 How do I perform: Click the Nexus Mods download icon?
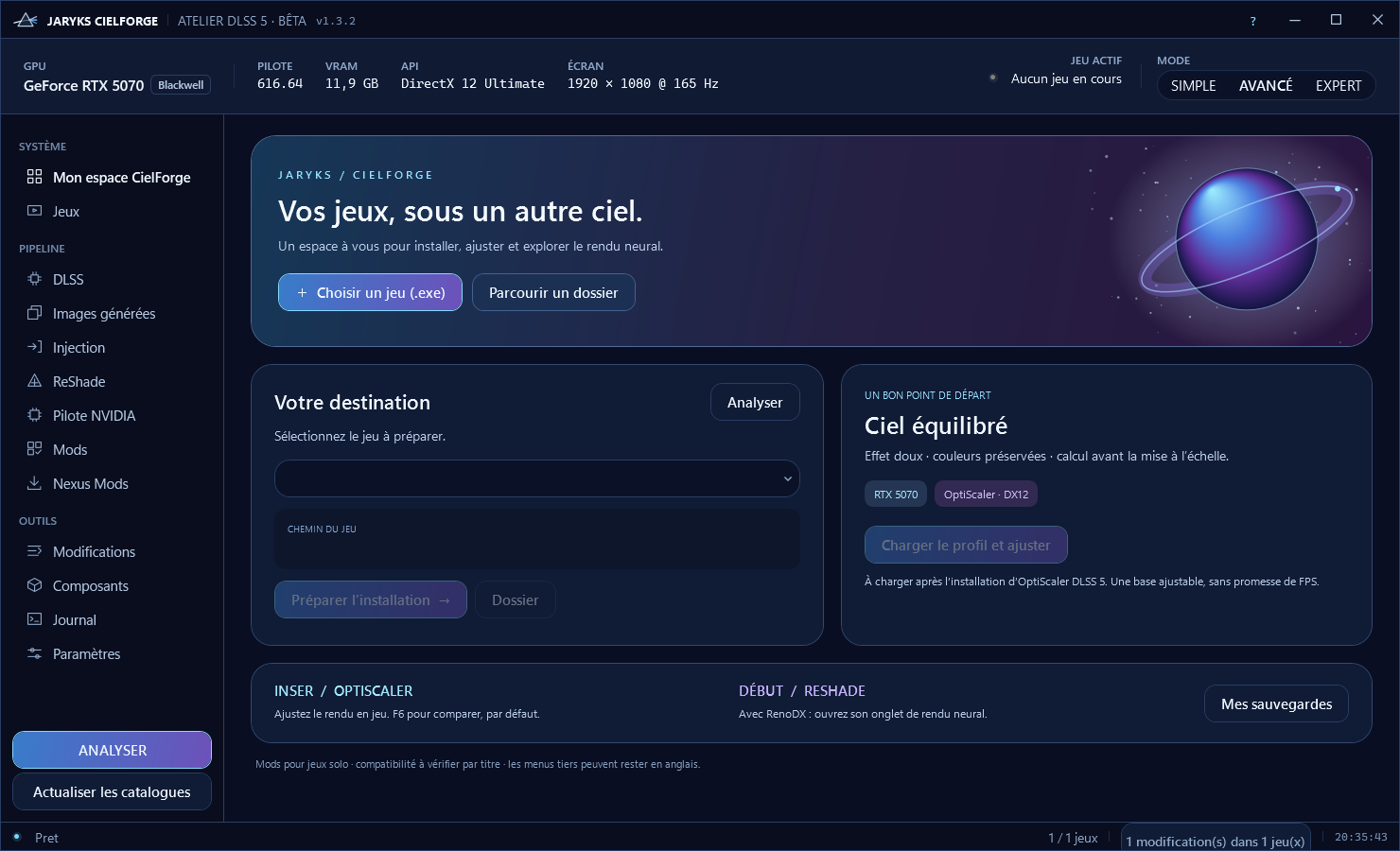[x=35, y=483]
